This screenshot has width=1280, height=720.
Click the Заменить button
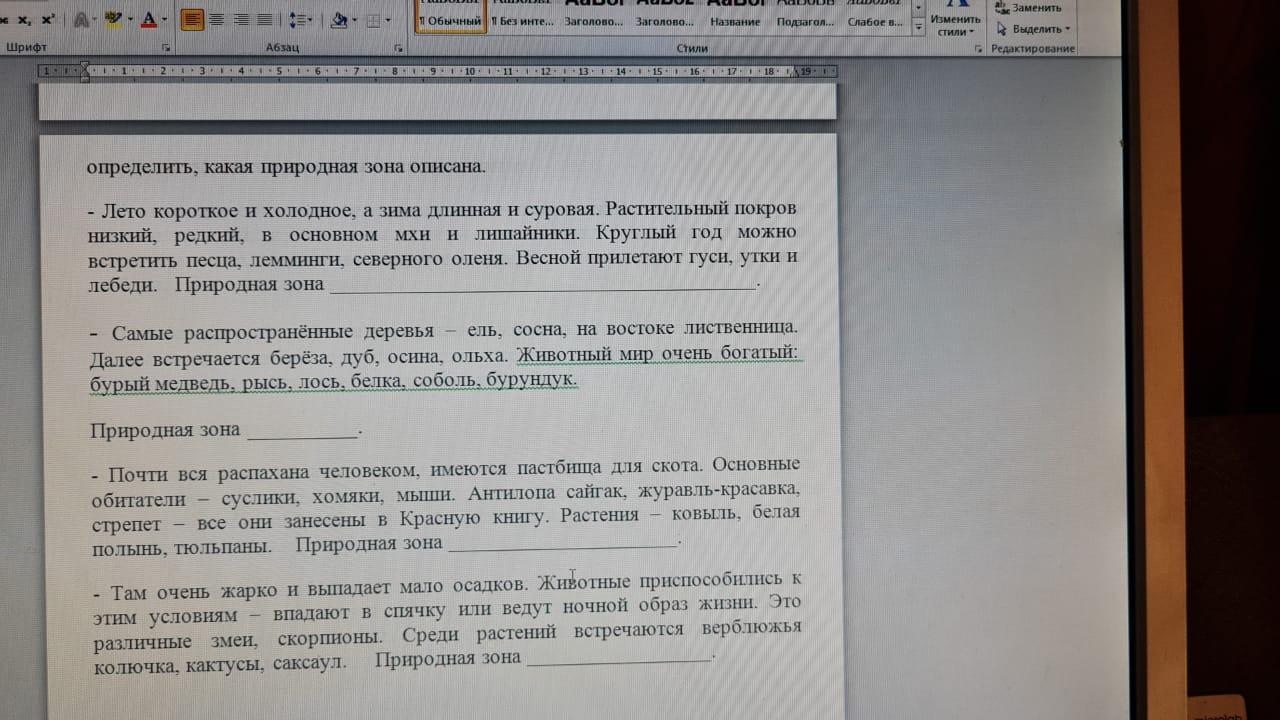(x=1029, y=8)
